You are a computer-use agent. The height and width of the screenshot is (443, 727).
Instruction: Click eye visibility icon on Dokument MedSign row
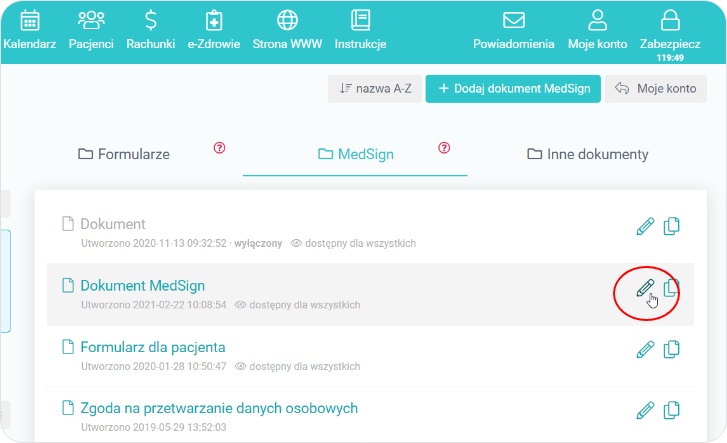[x=240, y=305]
